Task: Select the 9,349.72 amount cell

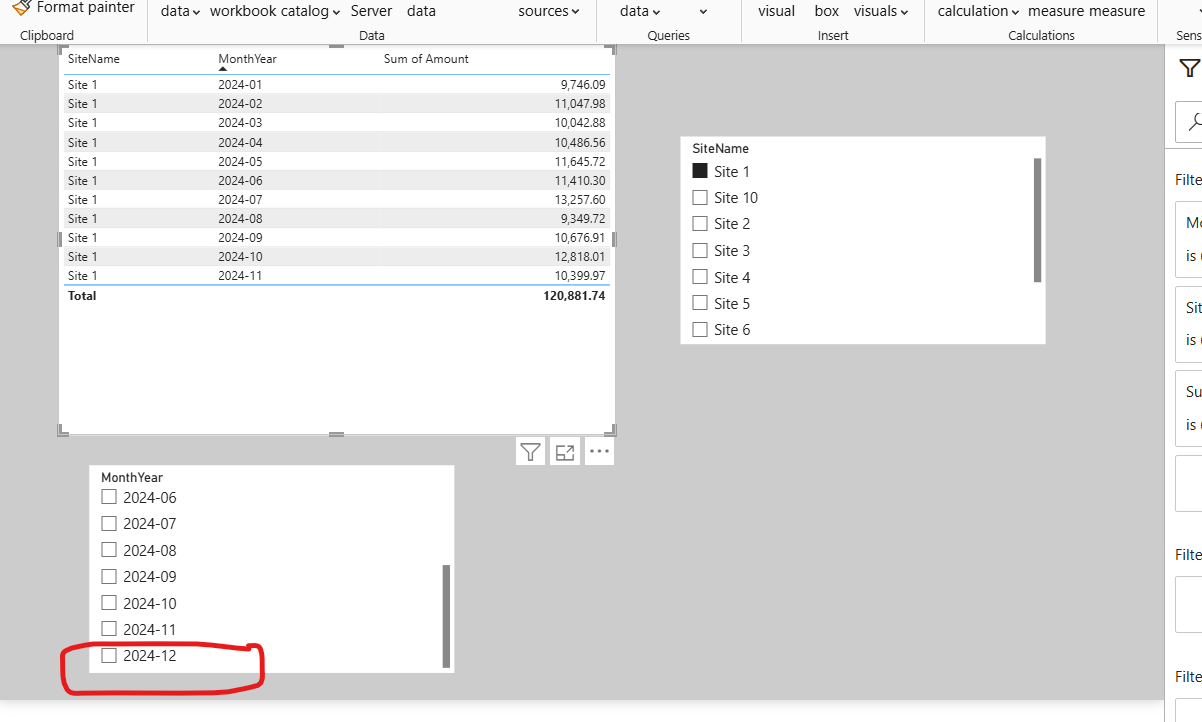Action: click(583, 218)
